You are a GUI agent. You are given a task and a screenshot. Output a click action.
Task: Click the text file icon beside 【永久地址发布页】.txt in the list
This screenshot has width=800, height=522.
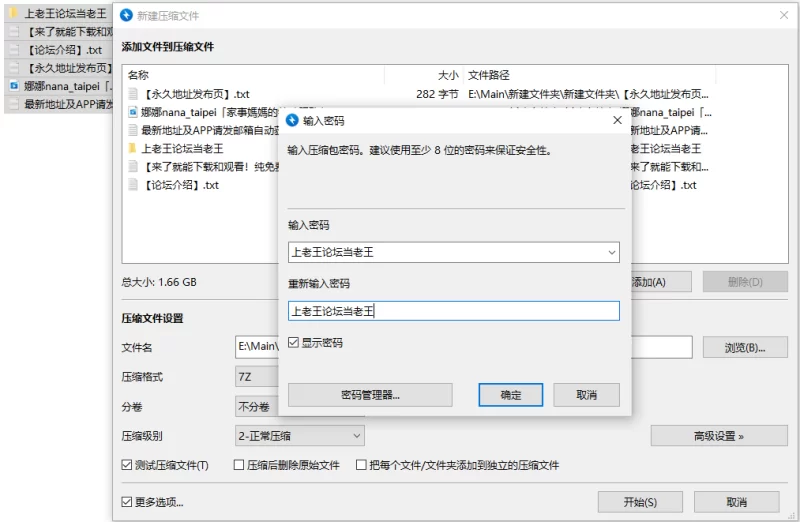coord(133,94)
